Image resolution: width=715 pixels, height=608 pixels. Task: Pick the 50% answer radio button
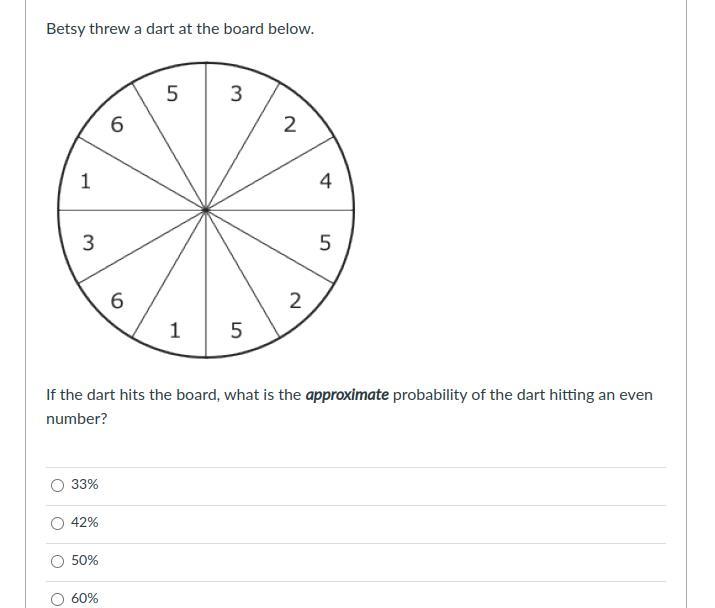58,561
